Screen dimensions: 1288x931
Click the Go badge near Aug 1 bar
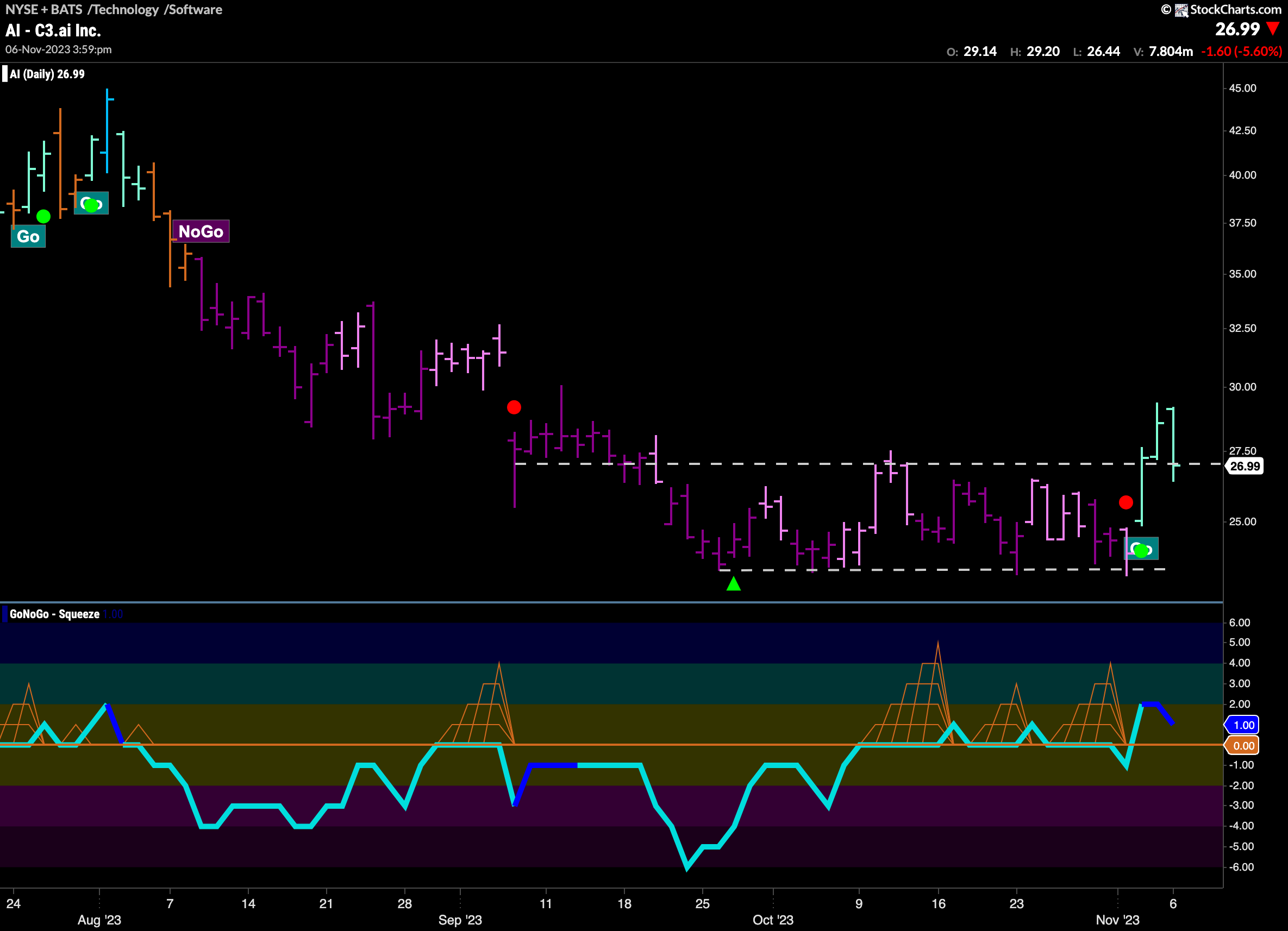coord(91,203)
